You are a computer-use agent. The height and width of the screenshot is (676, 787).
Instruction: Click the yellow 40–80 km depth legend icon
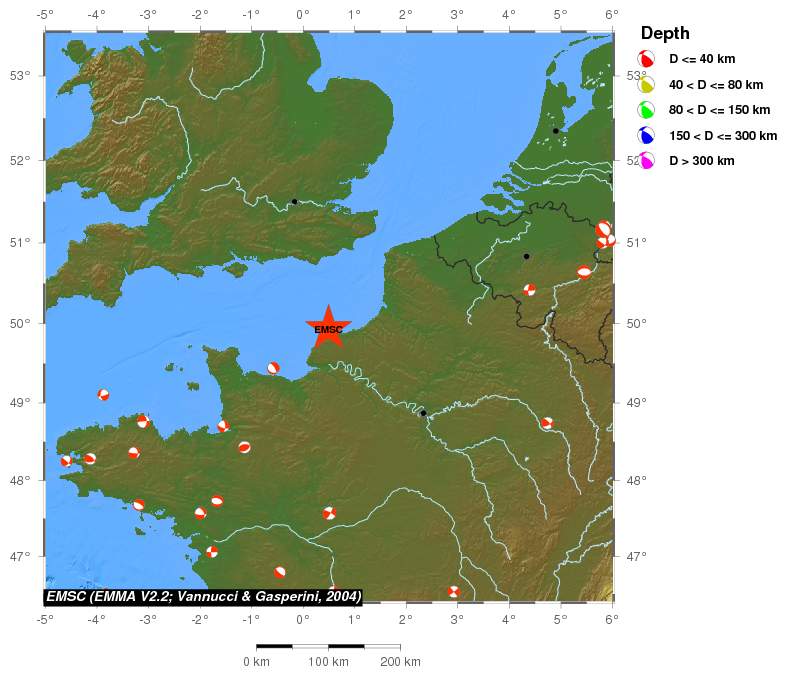point(646,85)
